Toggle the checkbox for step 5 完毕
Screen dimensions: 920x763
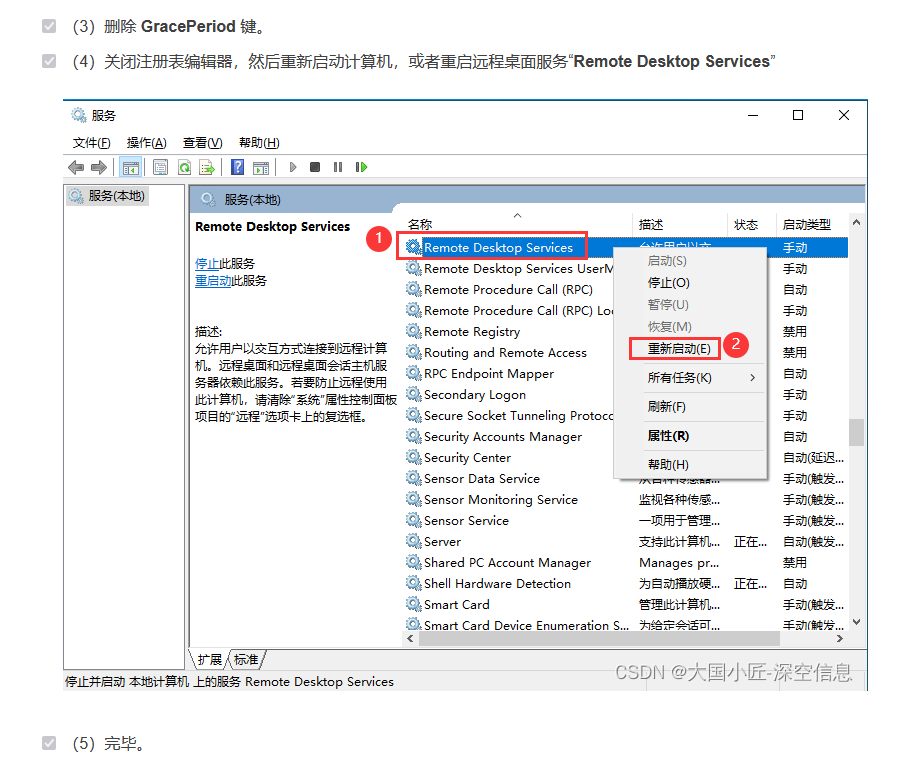click(x=49, y=743)
